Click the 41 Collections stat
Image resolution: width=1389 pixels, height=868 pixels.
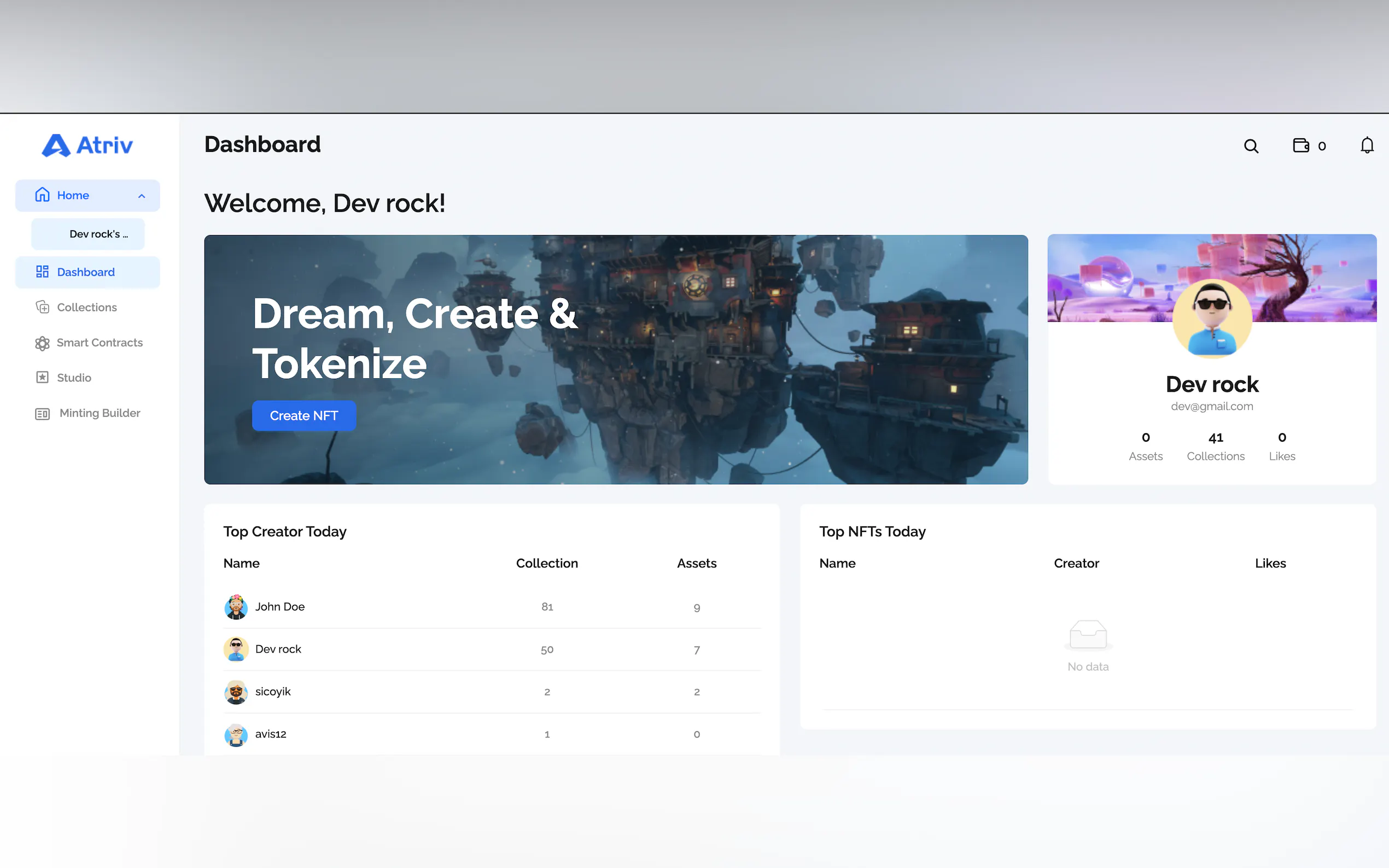point(1215,446)
